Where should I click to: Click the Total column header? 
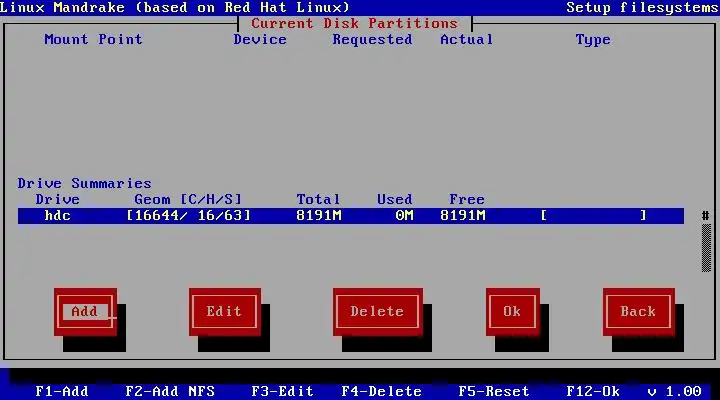(318, 199)
